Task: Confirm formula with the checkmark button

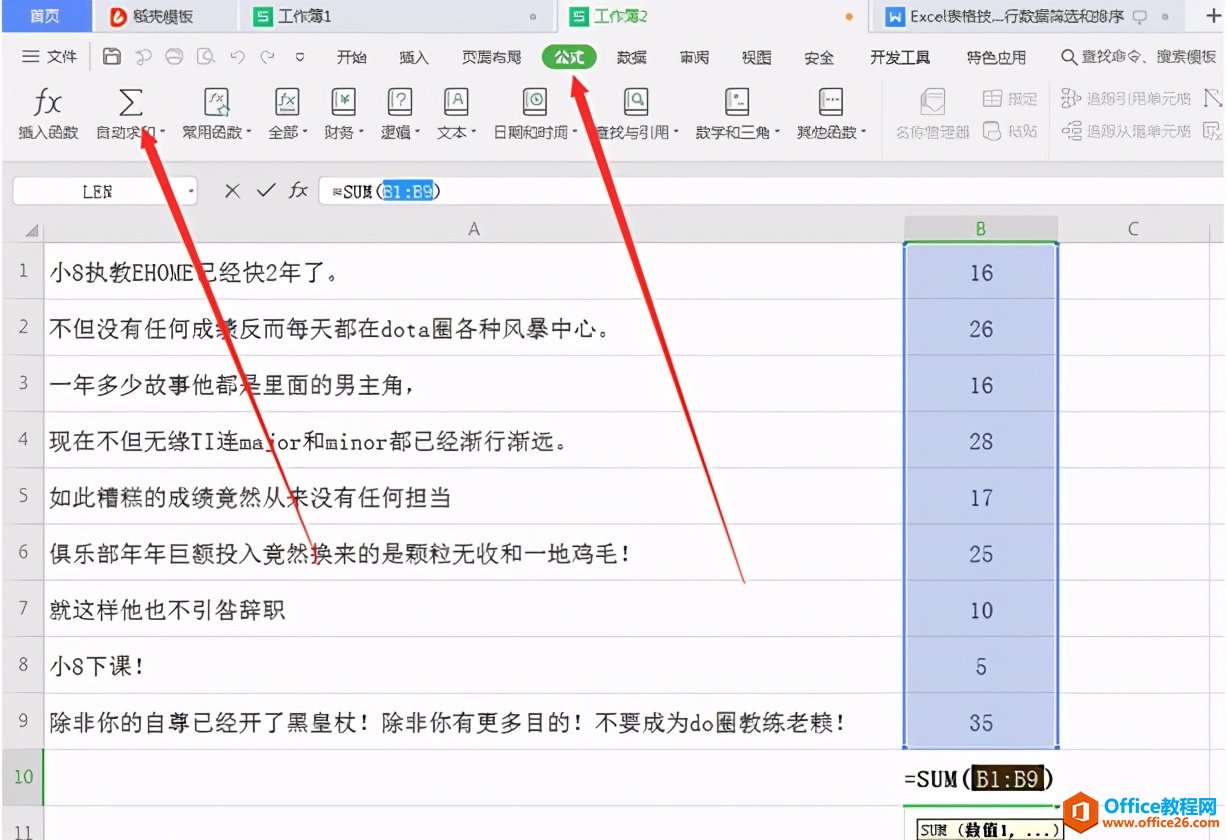Action: 265,191
